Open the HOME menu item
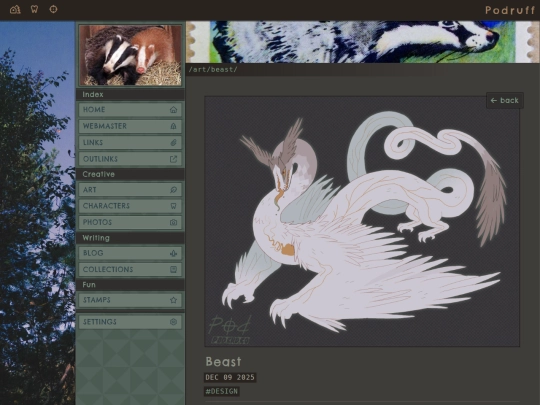This screenshot has height=405, width=540. (130, 110)
